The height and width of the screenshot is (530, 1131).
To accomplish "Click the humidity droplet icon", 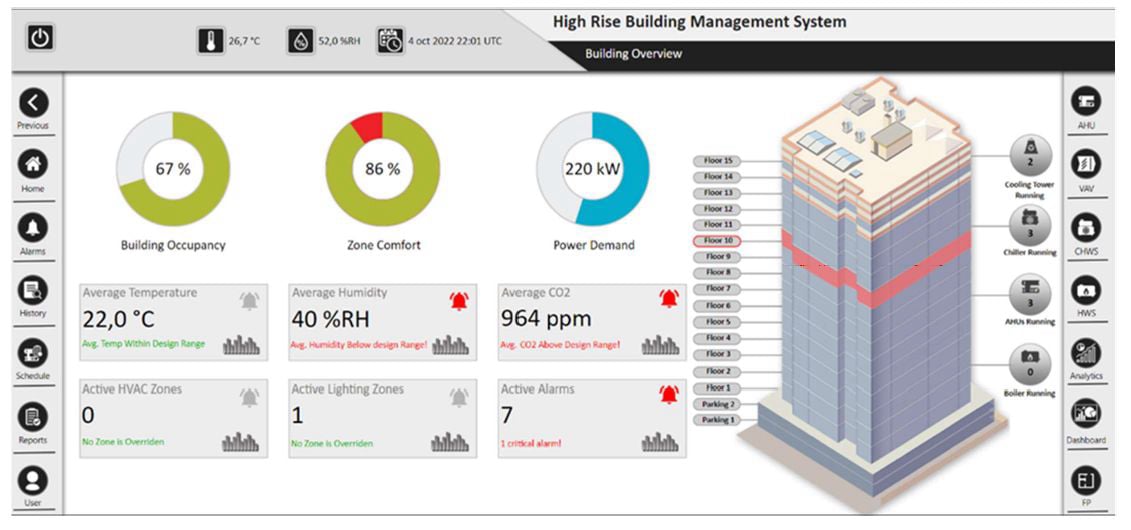I will [x=300, y=41].
